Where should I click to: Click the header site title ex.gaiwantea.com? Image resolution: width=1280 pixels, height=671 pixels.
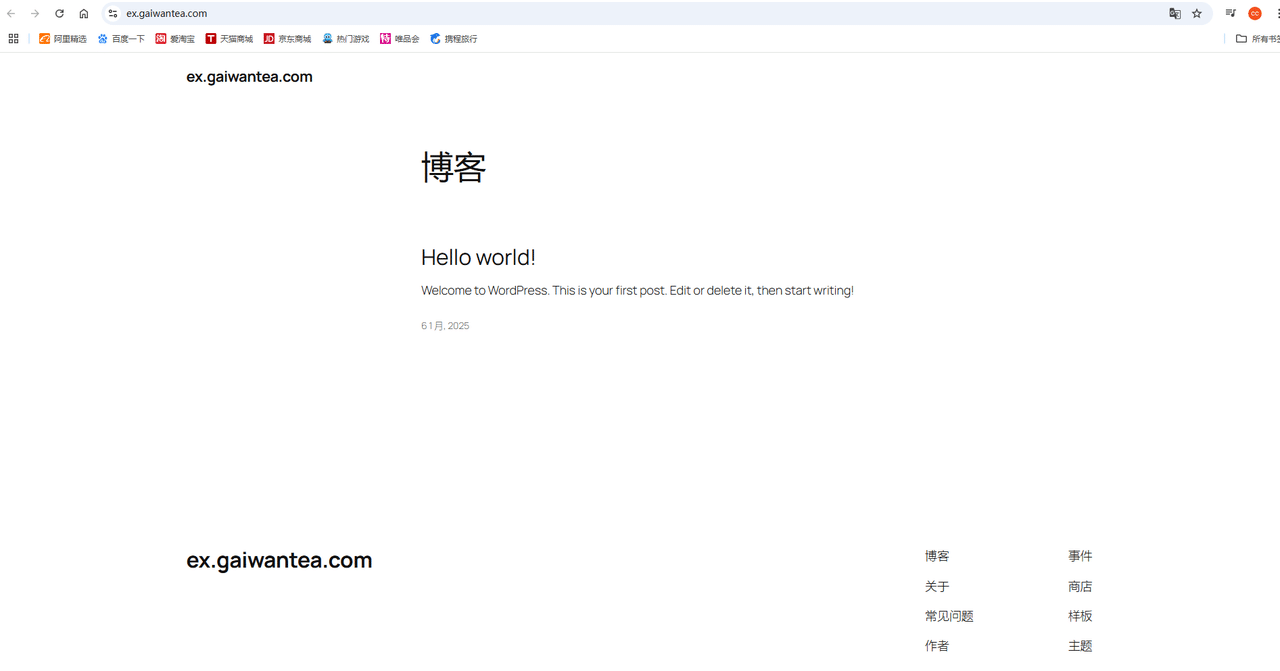249,77
